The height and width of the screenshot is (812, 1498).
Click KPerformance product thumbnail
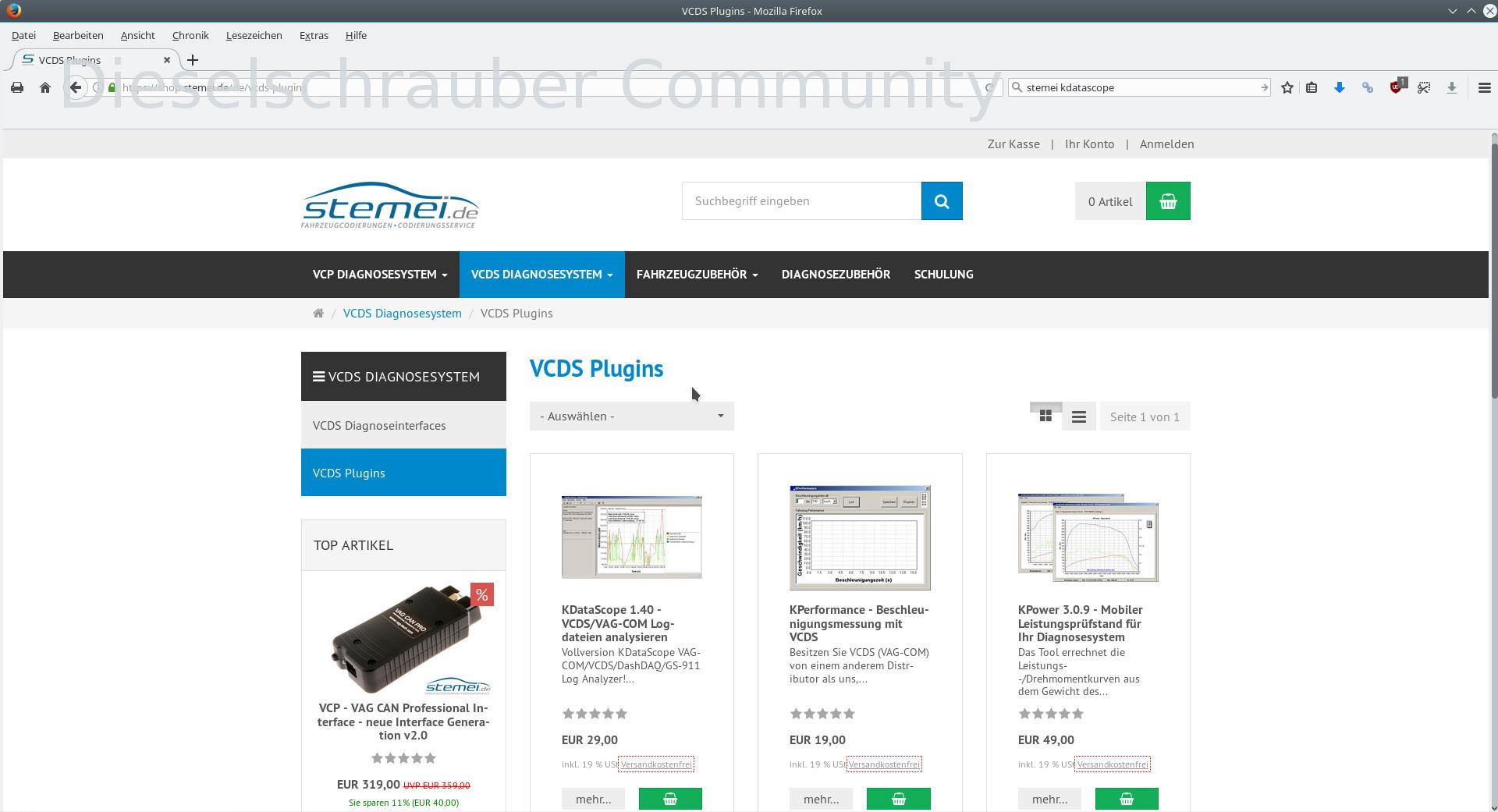860,537
